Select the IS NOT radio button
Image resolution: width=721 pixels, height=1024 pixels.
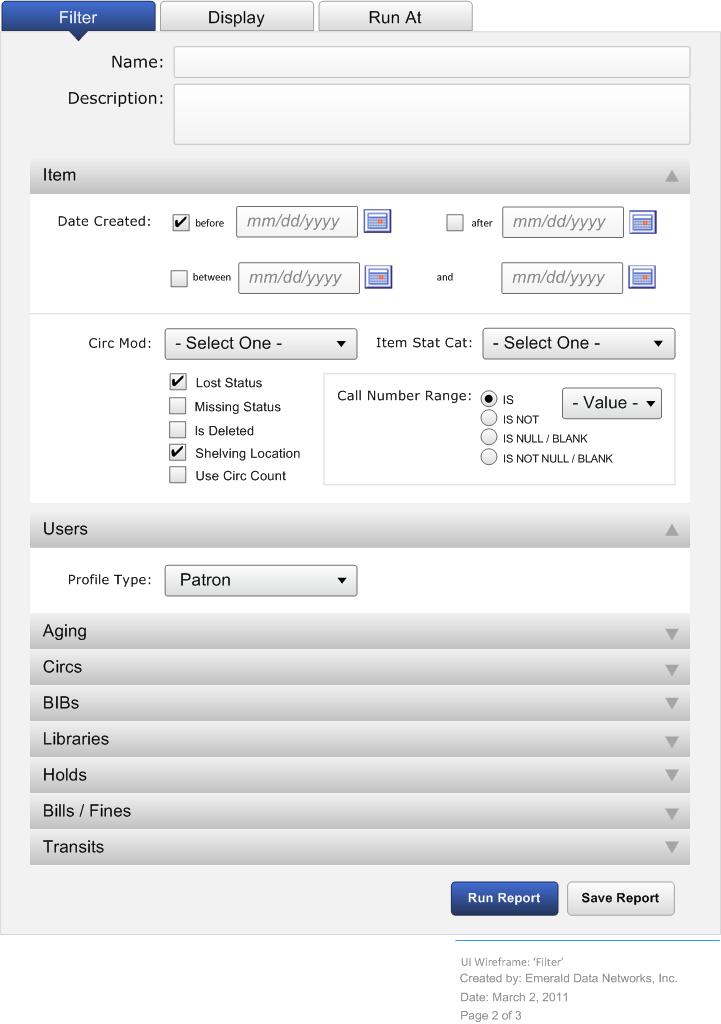point(489,419)
